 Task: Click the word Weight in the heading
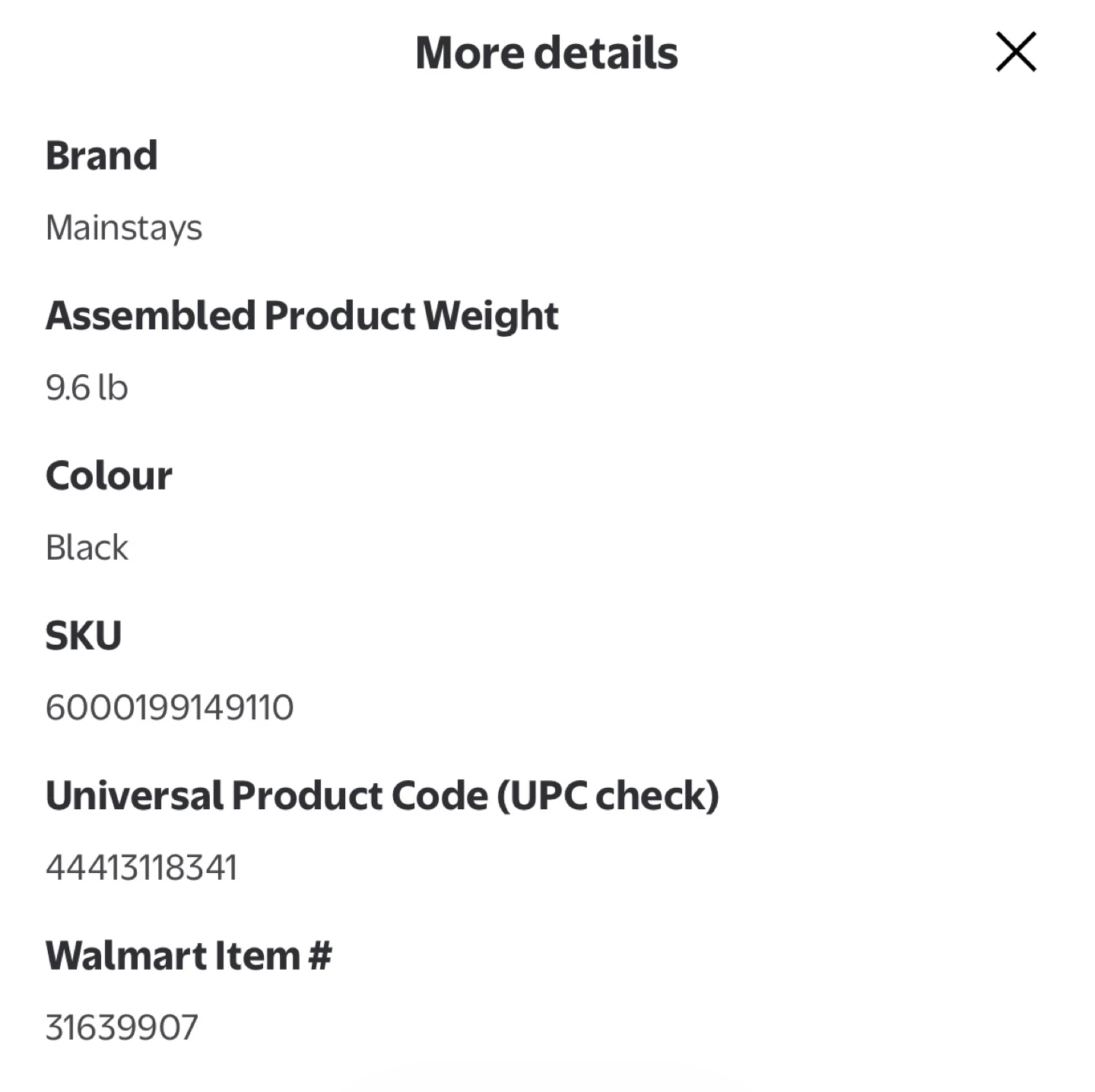[x=490, y=316]
